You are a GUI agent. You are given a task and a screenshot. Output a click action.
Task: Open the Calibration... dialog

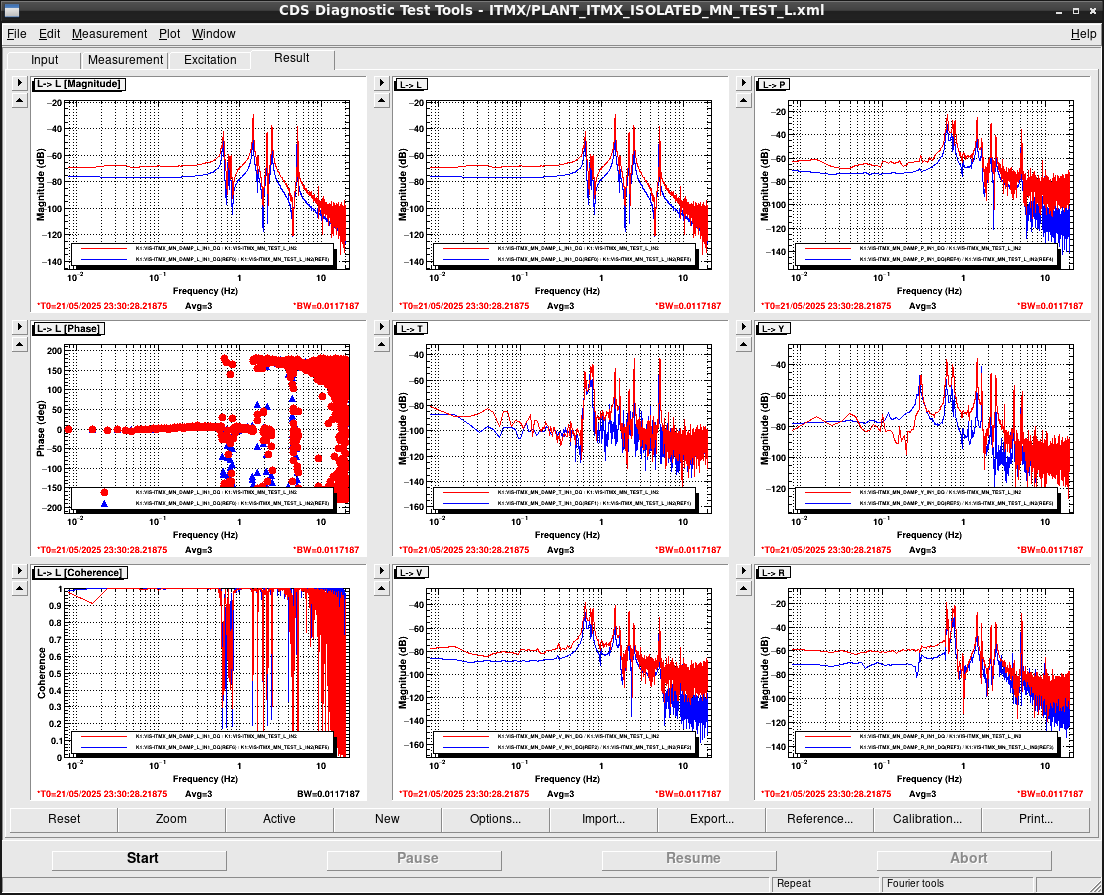[x=927, y=819]
